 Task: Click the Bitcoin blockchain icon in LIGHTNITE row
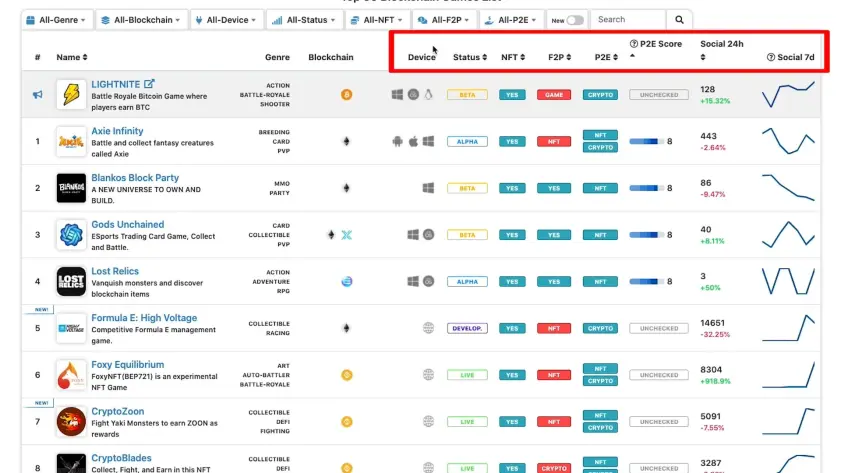pyautogui.click(x=346, y=95)
